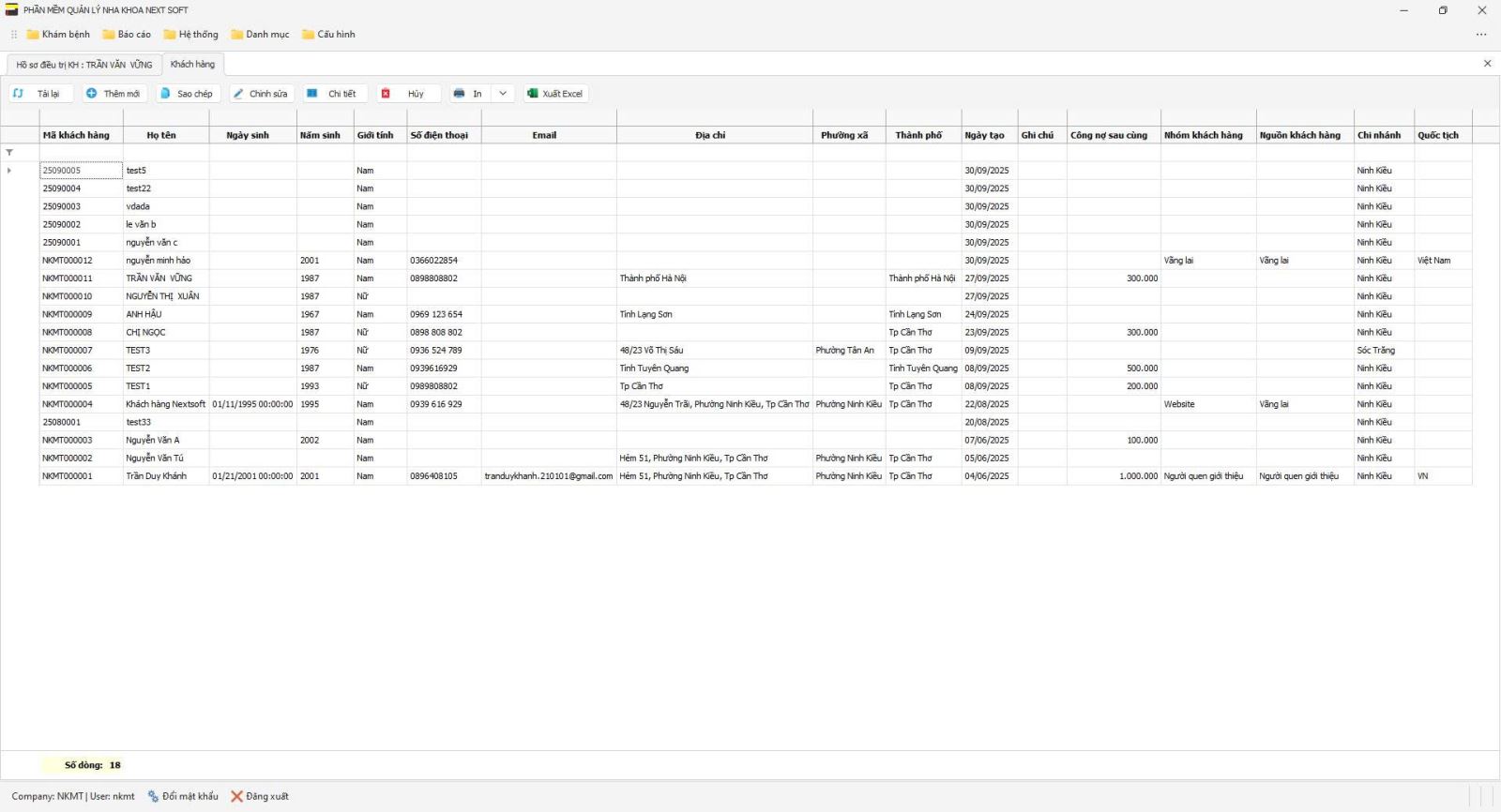The width and height of the screenshot is (1501, 812).
Task: Click the Sao chép copy icon
Action: 166,94
